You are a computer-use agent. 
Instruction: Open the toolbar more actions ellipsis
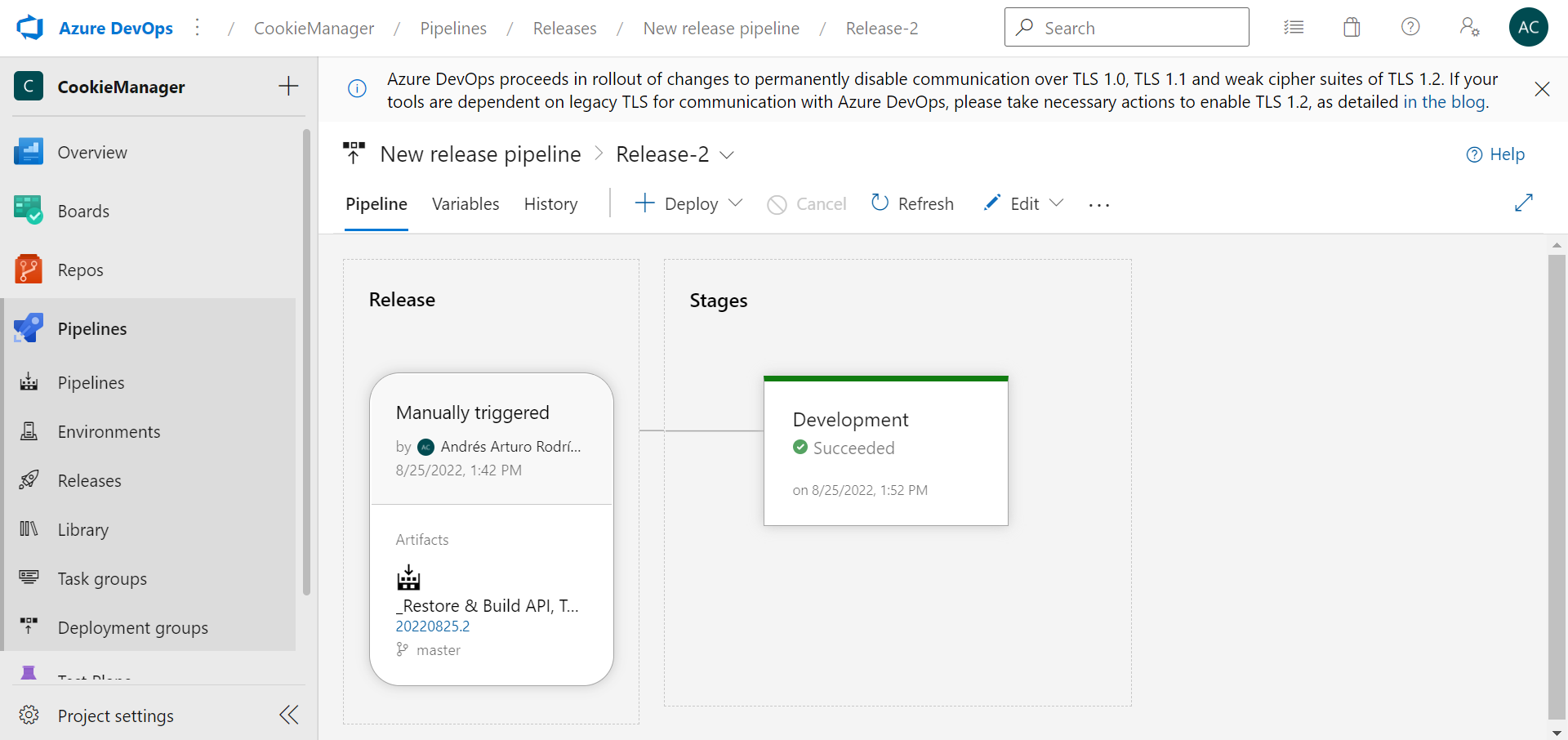point(1099,204)
